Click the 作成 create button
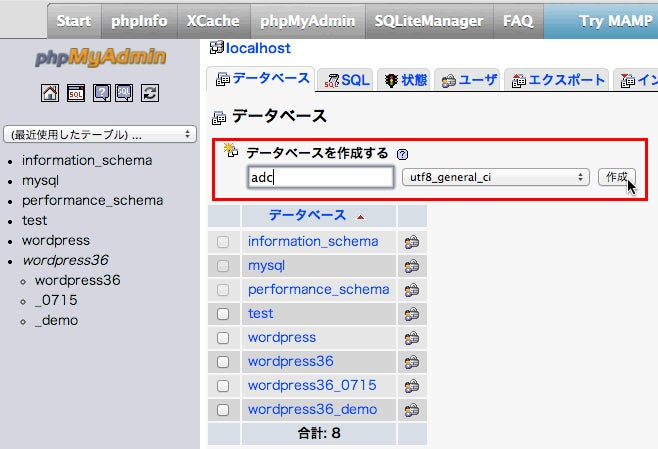The height and width of the screenshot is (449, 658). [616, 177]
